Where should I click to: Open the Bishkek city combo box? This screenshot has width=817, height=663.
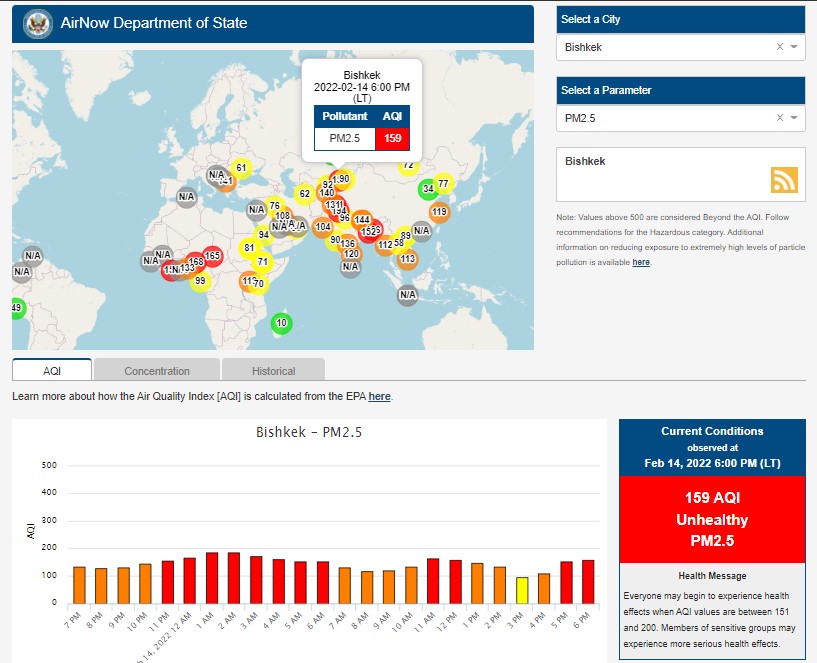665,47
